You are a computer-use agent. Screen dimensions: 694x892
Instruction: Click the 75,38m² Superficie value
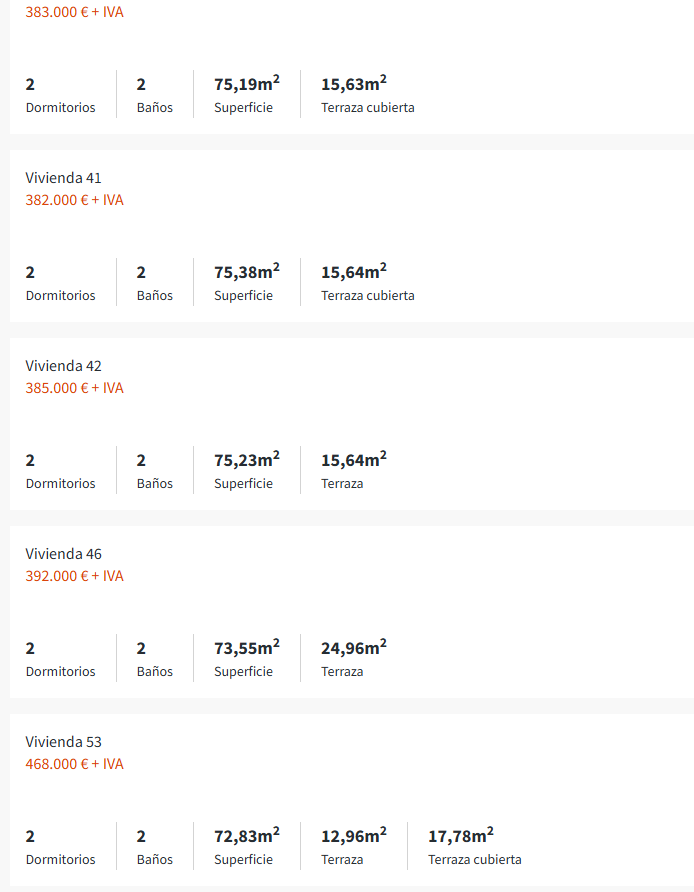tap(246, 272)
